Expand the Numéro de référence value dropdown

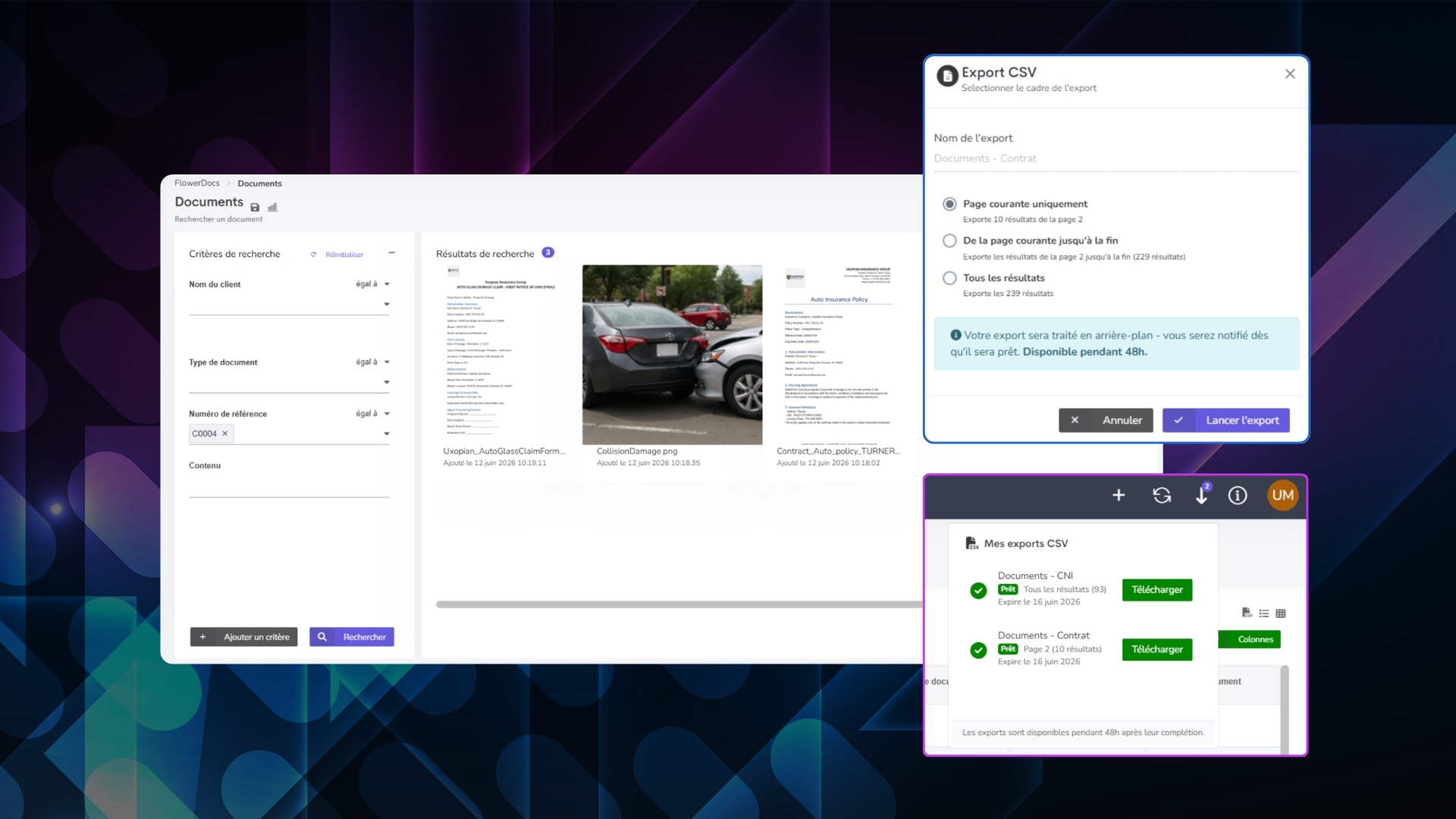tap(387, 435)
